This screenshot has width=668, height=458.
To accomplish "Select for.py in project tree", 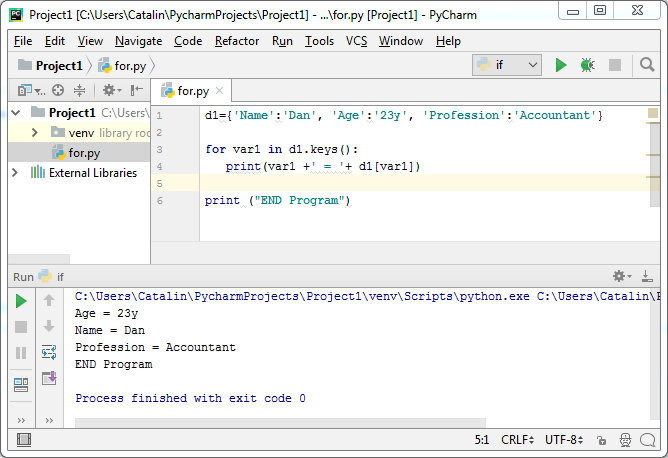I will pyautogui.click(x=79, y=153).
